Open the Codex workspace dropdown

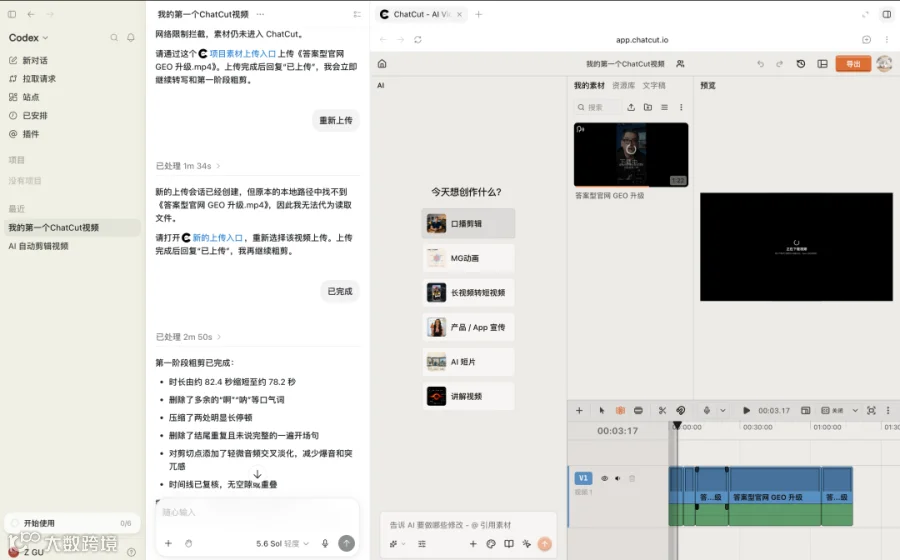[28, 38]
